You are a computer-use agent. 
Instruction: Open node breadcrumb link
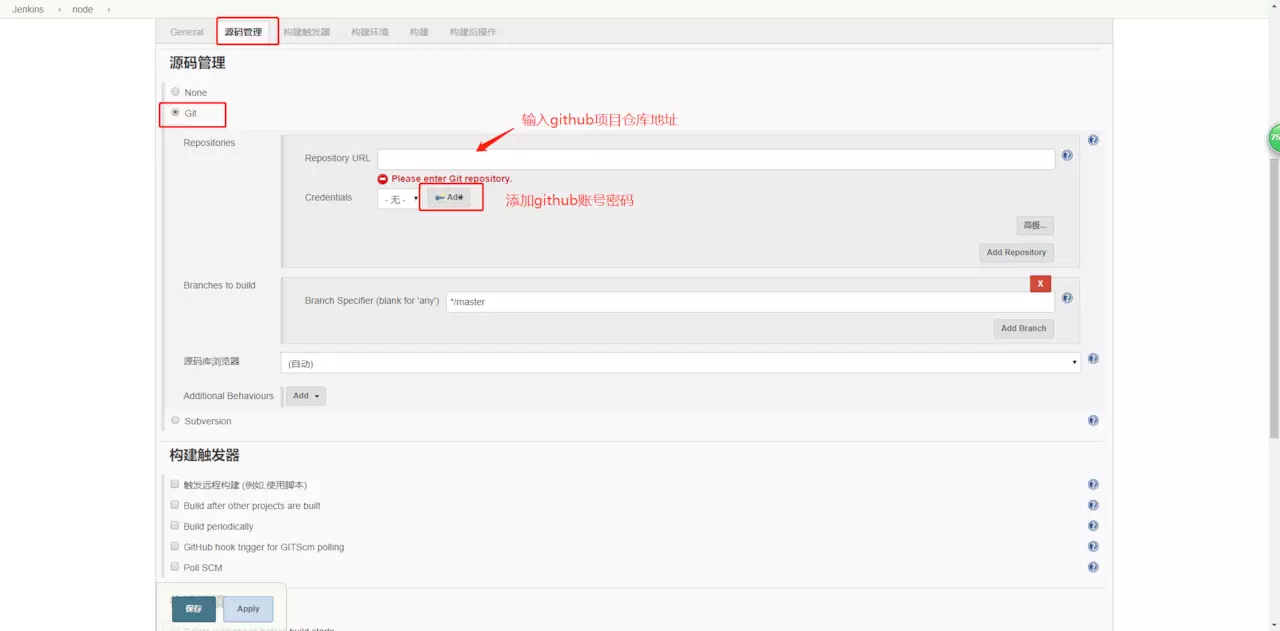coord(82,9)
